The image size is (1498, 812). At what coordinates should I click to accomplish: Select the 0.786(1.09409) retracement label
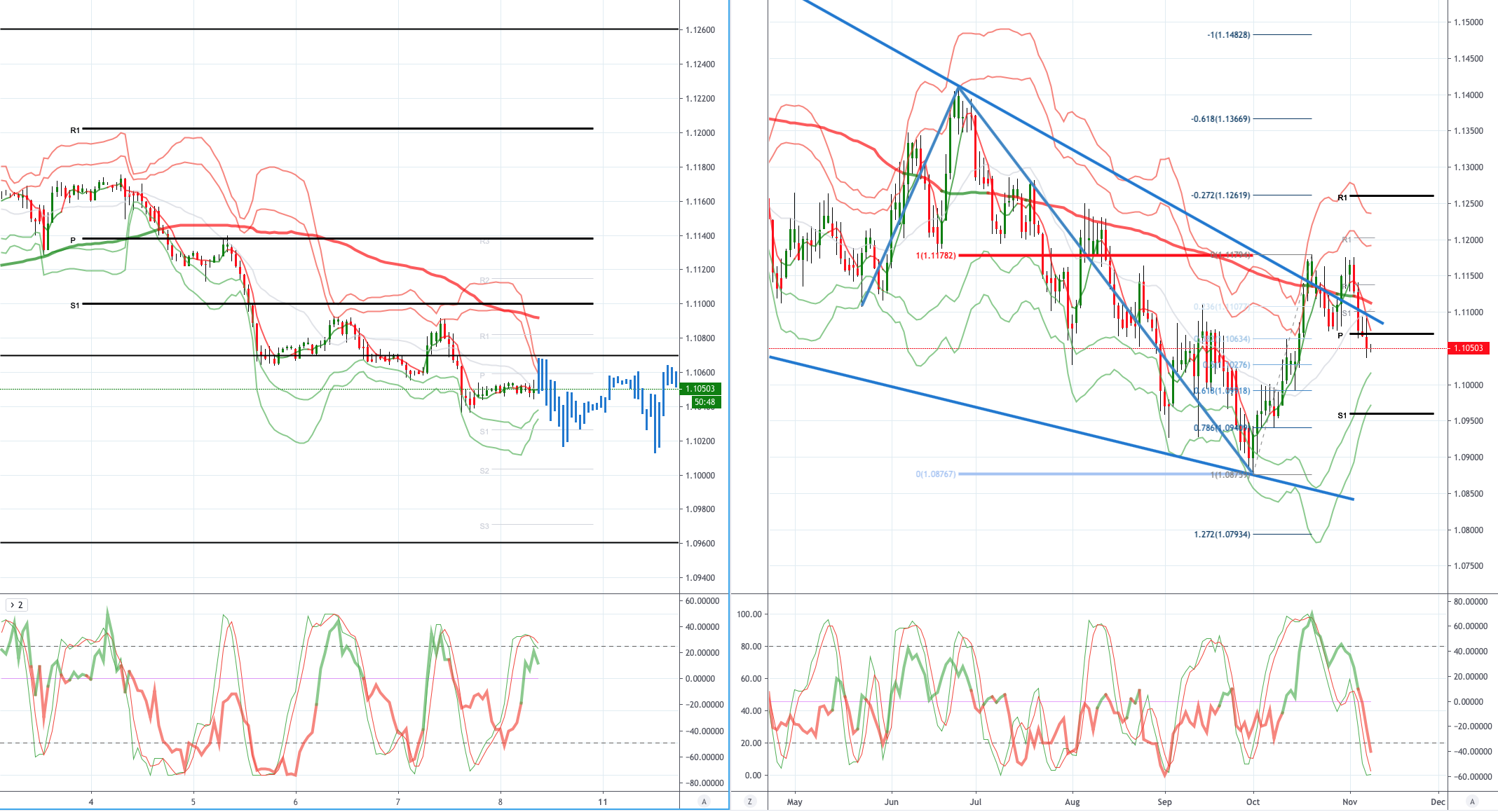[x=1221, y=428]
